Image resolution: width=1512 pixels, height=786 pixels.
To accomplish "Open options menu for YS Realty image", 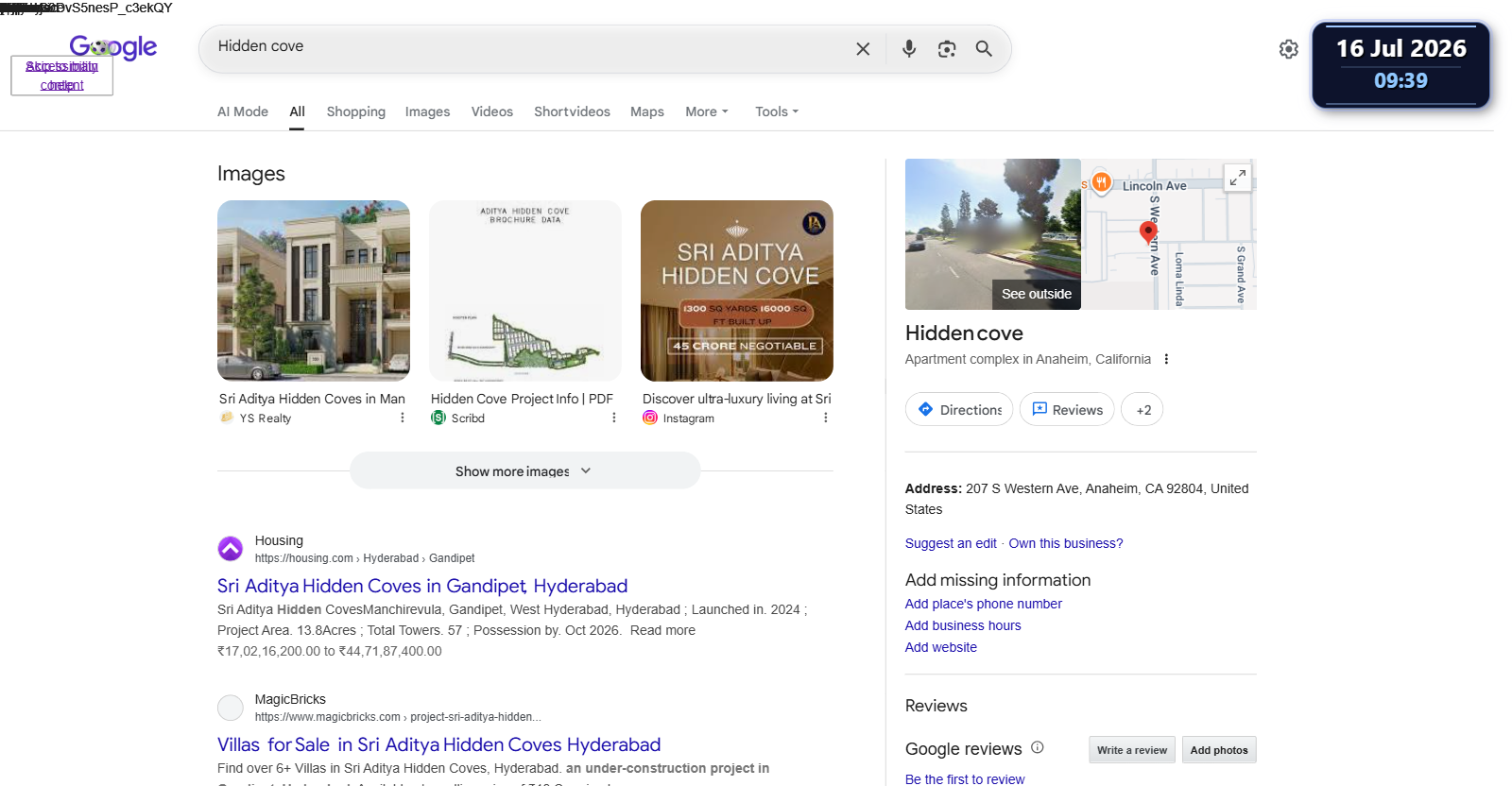I will (403, 418).
